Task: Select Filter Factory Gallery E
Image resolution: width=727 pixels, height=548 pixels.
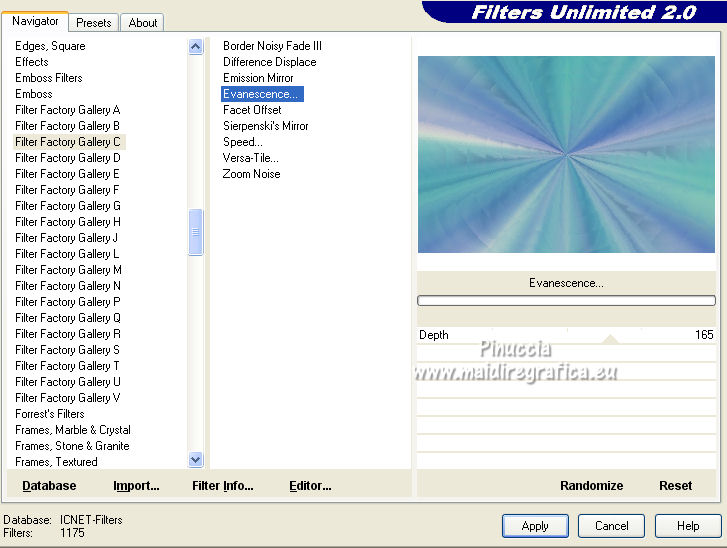Action: tap(68, 174)
